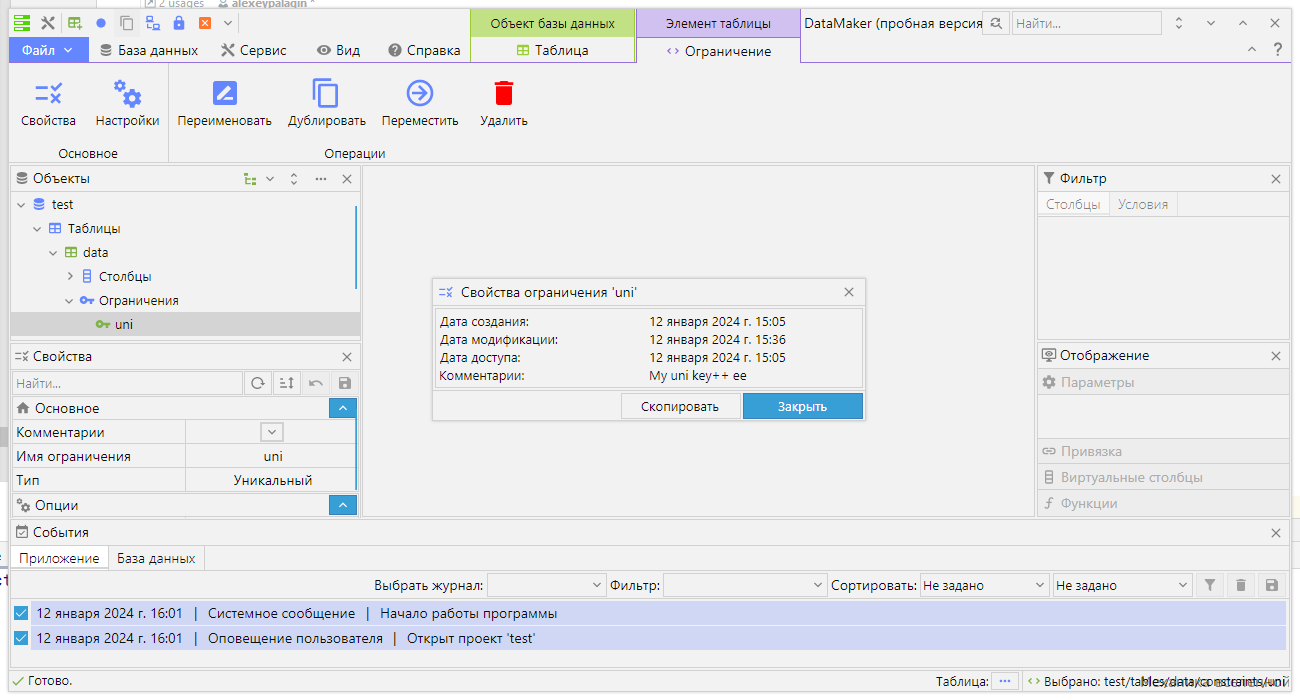1300x700 pixels.
Task: Collapse the test database node
Action: point(21,204)
